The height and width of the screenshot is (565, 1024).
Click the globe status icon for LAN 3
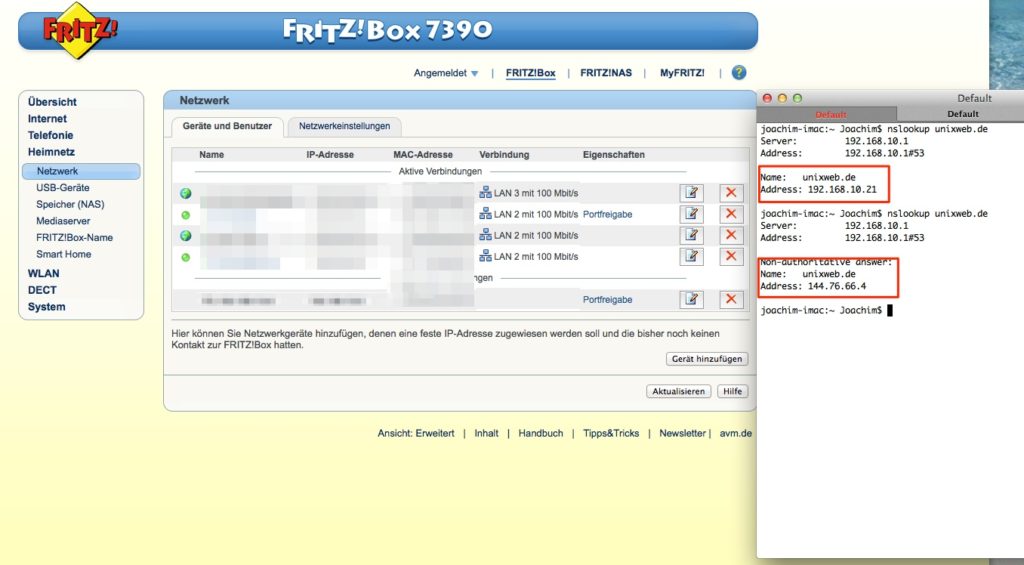pos(185,193)
